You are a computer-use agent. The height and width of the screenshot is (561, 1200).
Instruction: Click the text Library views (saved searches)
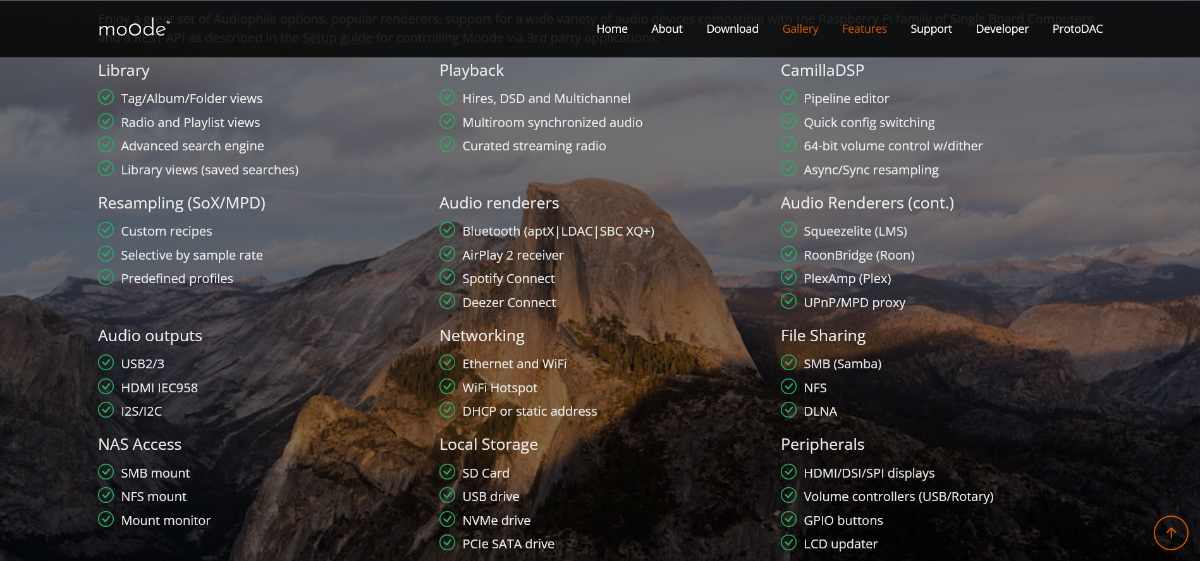click(210, 170)
